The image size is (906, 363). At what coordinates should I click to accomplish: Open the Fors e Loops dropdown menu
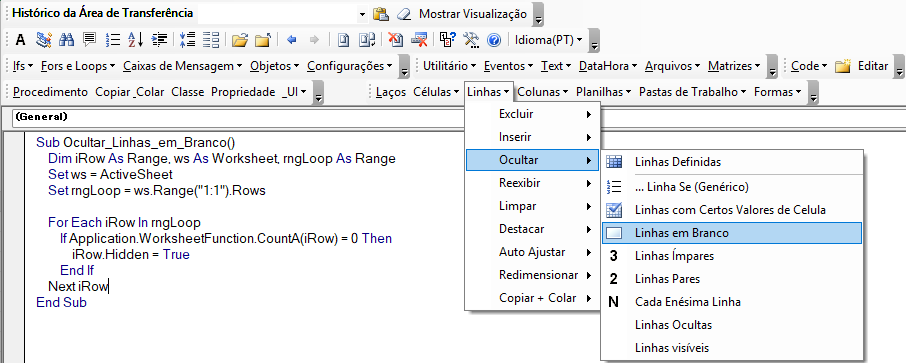78,66
